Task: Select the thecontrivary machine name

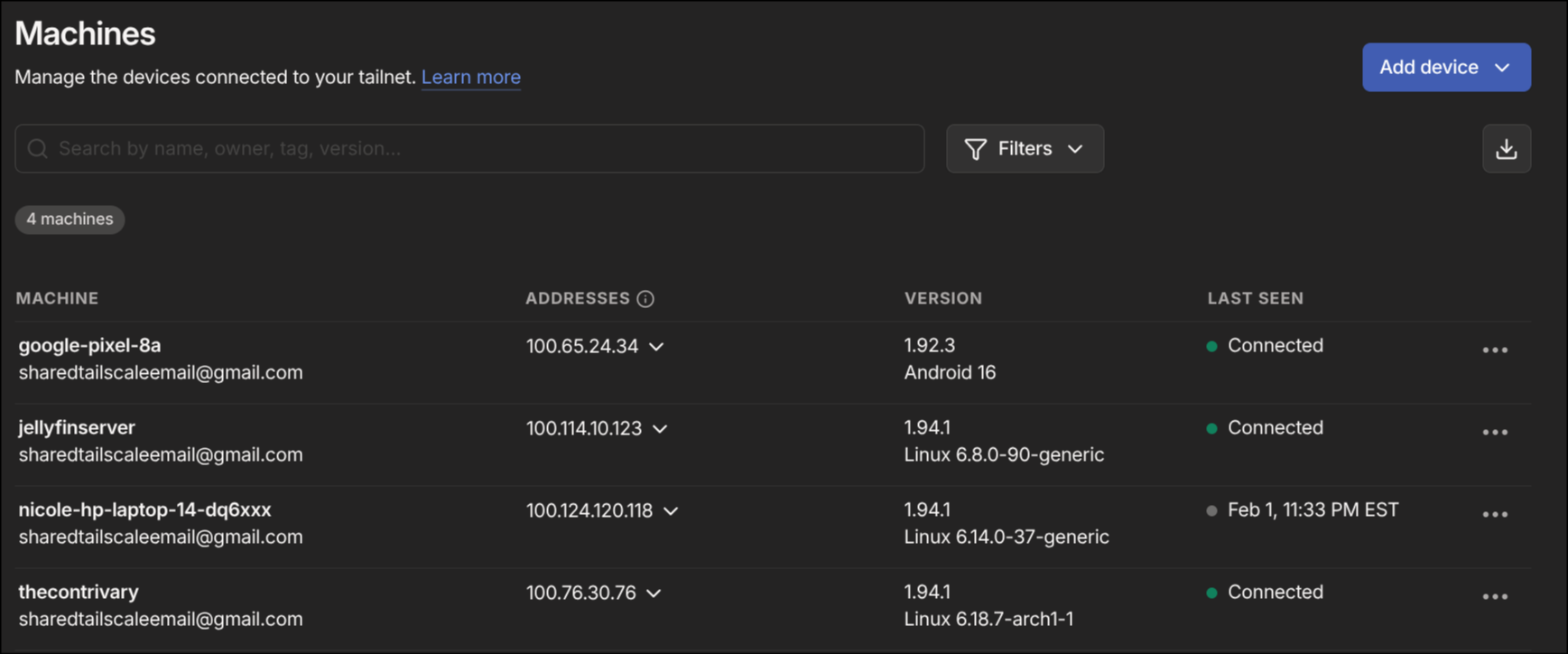Action: [x=79, y=593]
